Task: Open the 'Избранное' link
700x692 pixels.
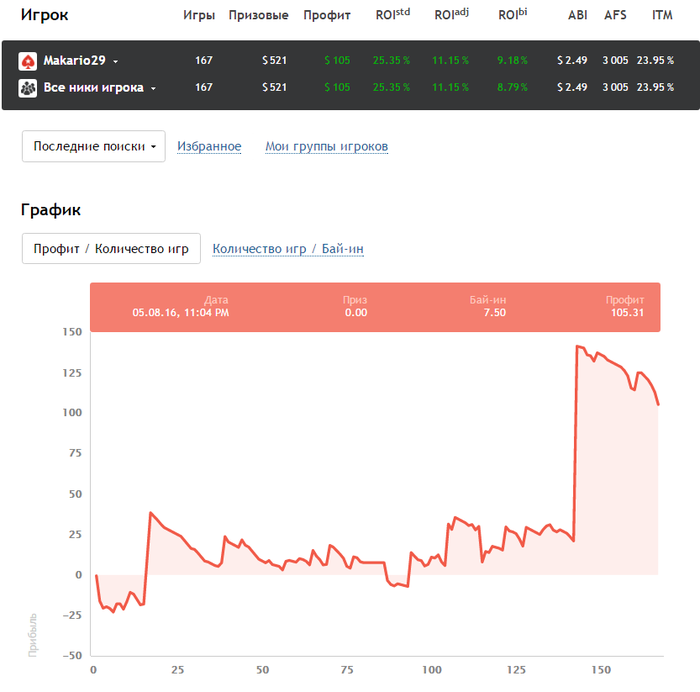Action: [x=209, y=147]
